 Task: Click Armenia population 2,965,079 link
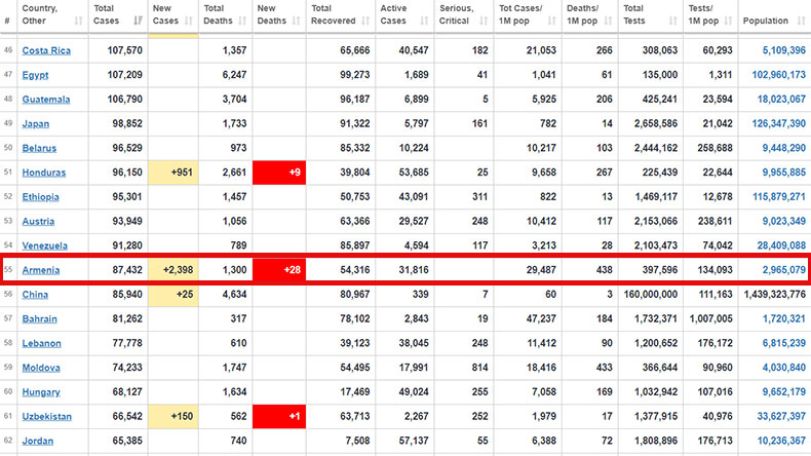pos(784,270)
